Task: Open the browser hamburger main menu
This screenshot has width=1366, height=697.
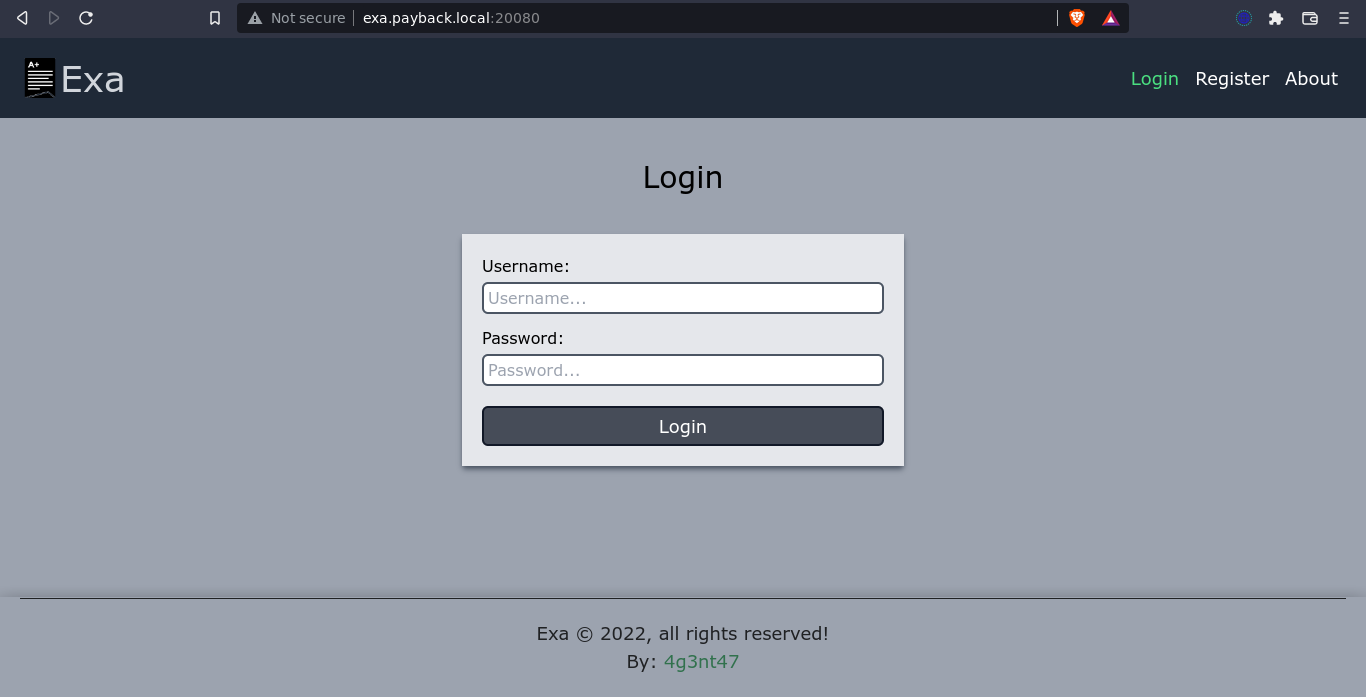Action: pyautogui.click(x=1343, y=18)
